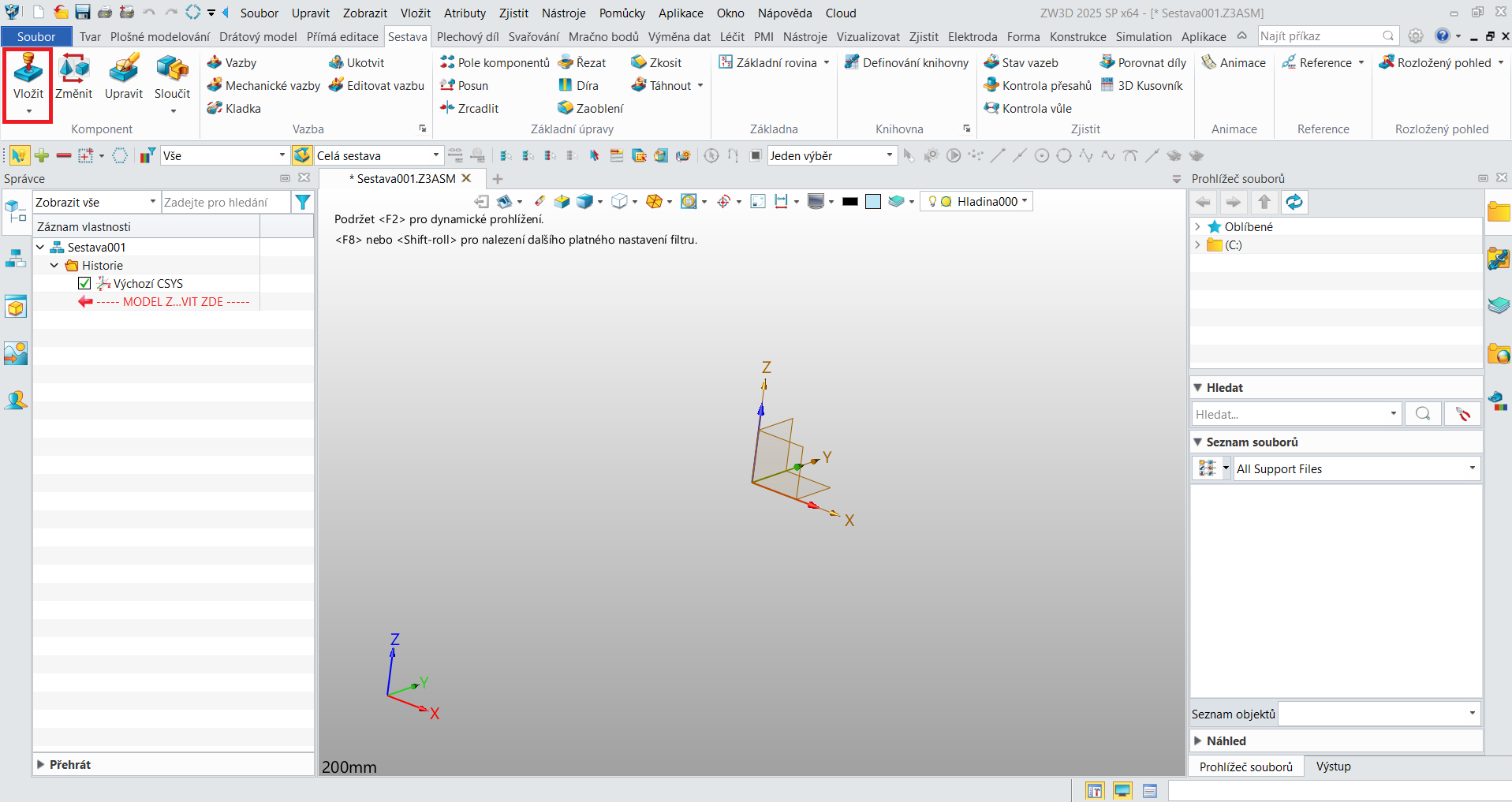The height and width of the screenshot is (802, 1512).
Task: Click the filter funnel icon in Správce
Action: (x=302, y=203)
